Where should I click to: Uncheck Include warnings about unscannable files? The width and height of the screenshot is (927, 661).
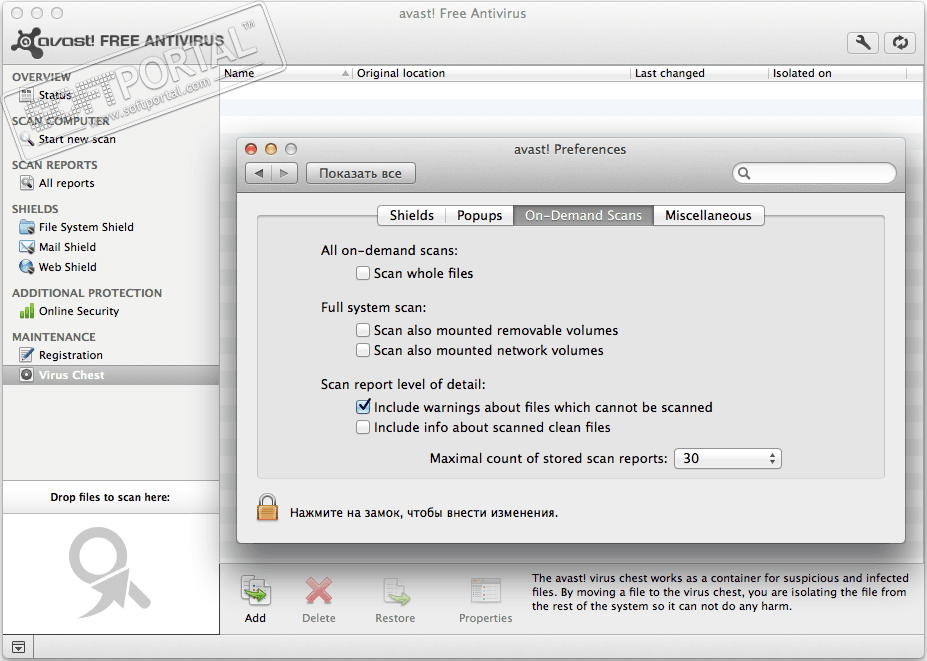pyautogui.click(x=363, y=407)
